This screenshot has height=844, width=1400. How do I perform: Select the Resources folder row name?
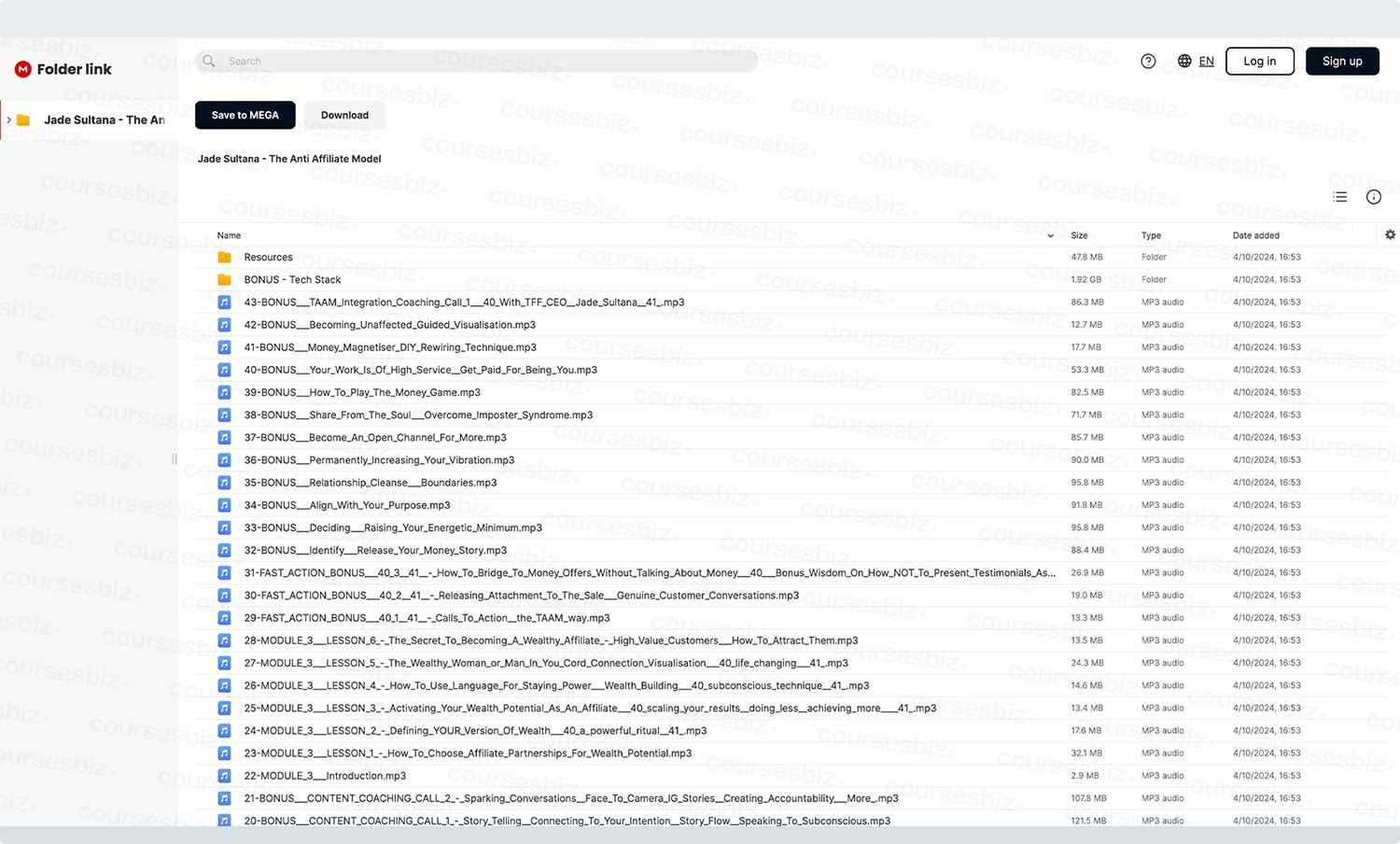coord(268,257)
